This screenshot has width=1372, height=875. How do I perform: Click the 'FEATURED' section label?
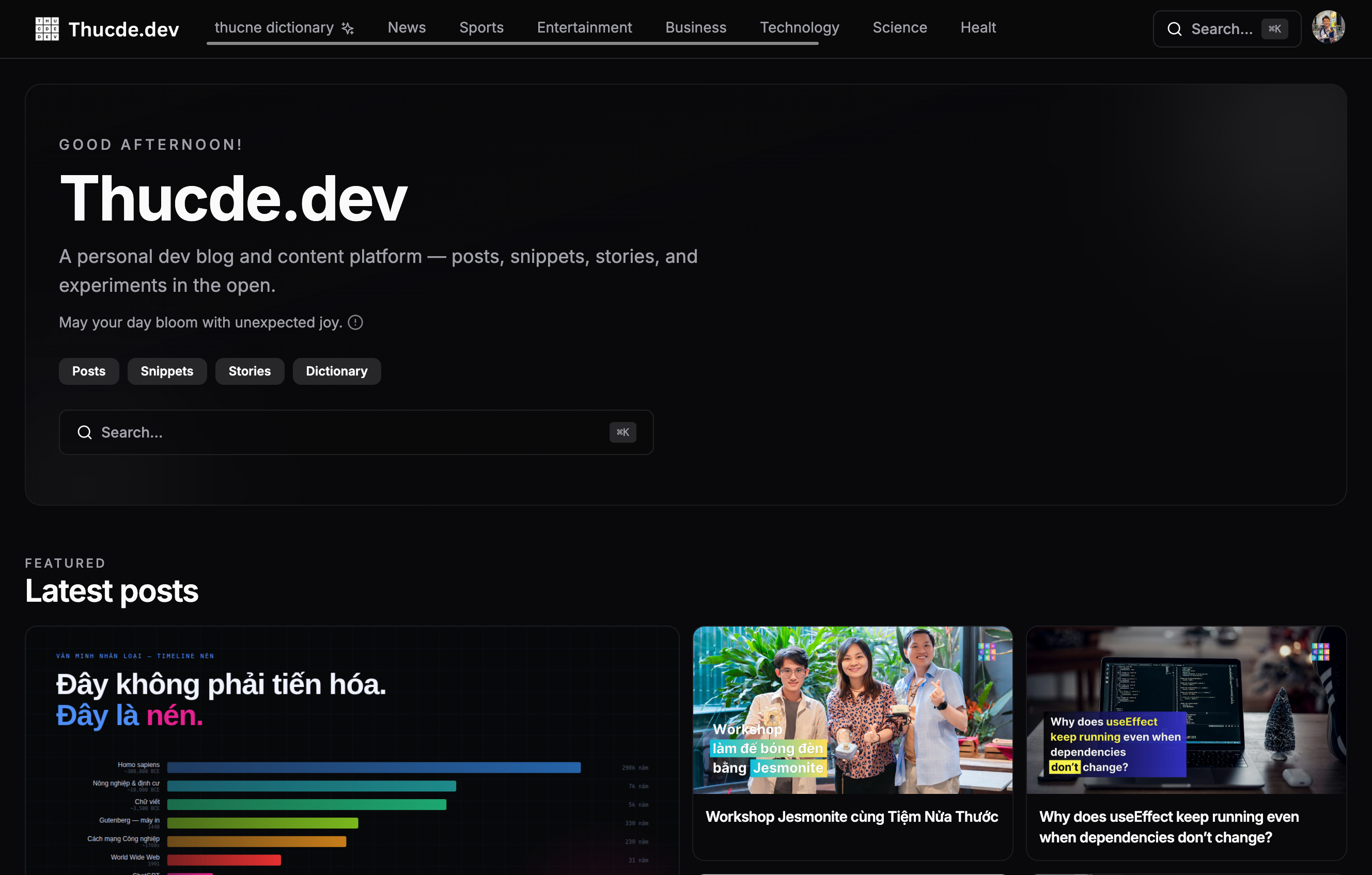[x=66, y=564]
